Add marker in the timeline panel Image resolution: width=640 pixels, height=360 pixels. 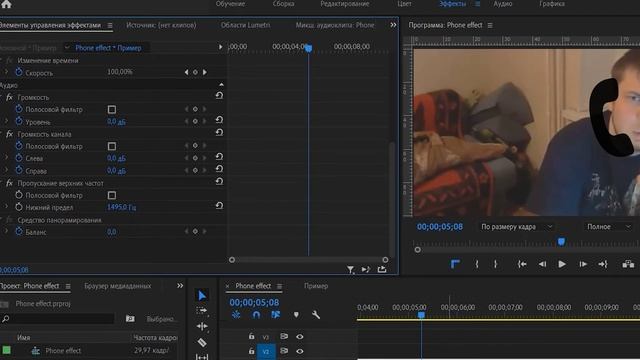tap(296, 315)
